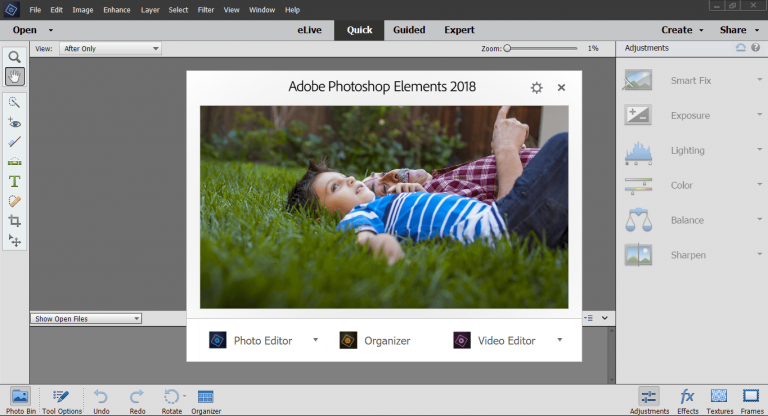The image size is (768, 416).
Task: Click the Open button
Action: pyautogui.click(x=24, y=30)
